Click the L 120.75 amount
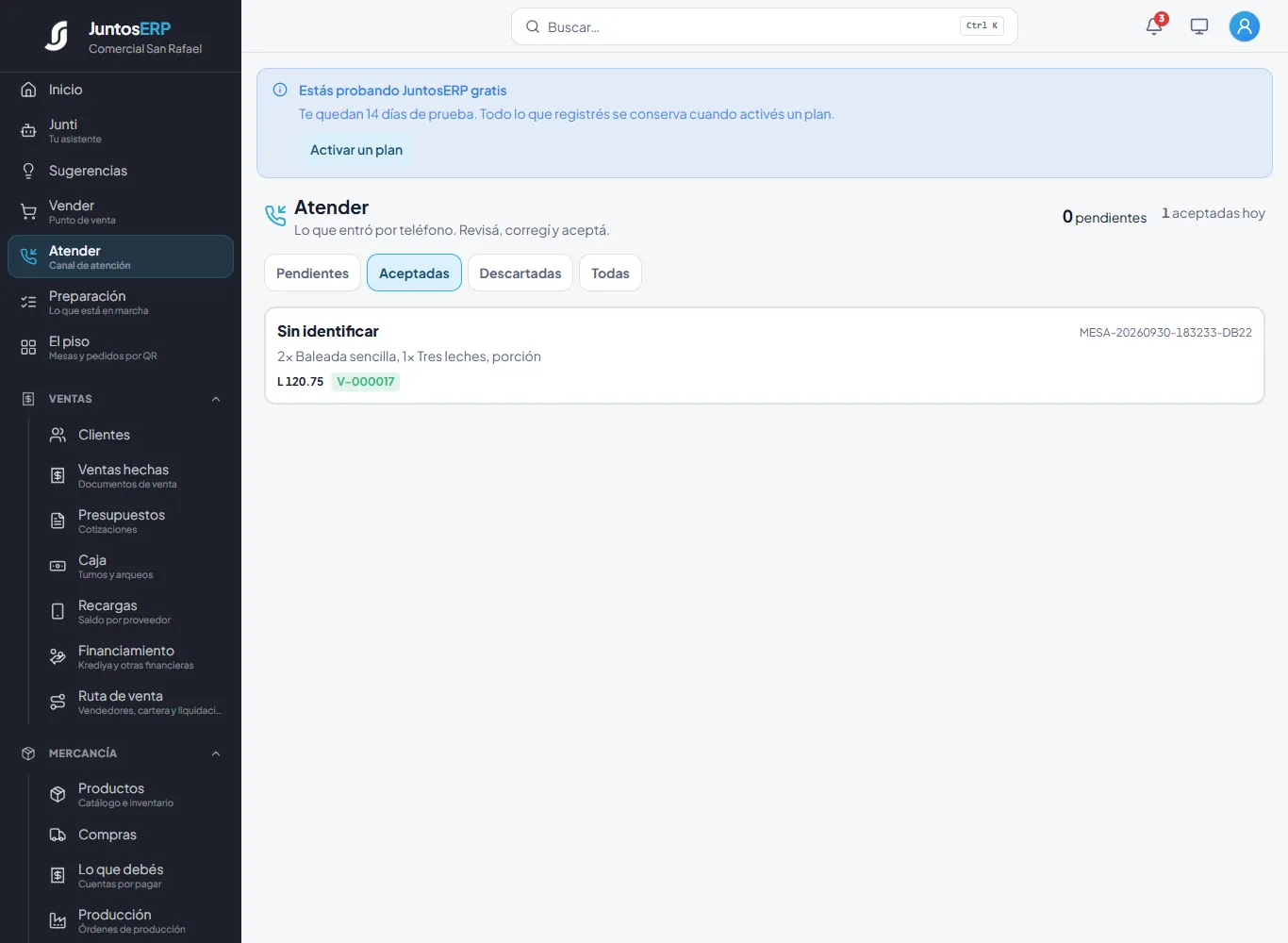 point(300,382)
